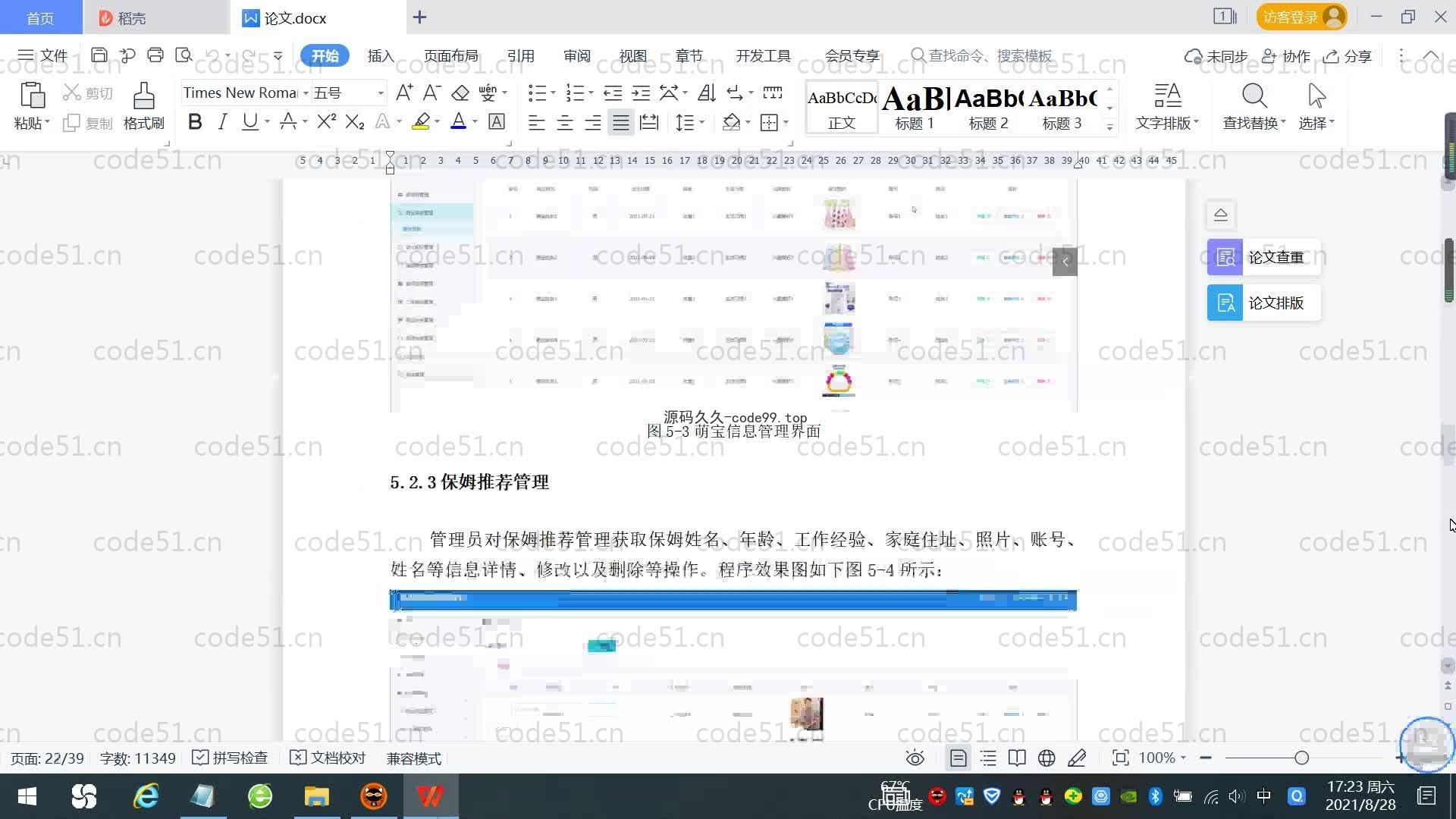Justify text alignment
Image resolution: width=1456 pixels, height=819 pixels.
point(621,122)
